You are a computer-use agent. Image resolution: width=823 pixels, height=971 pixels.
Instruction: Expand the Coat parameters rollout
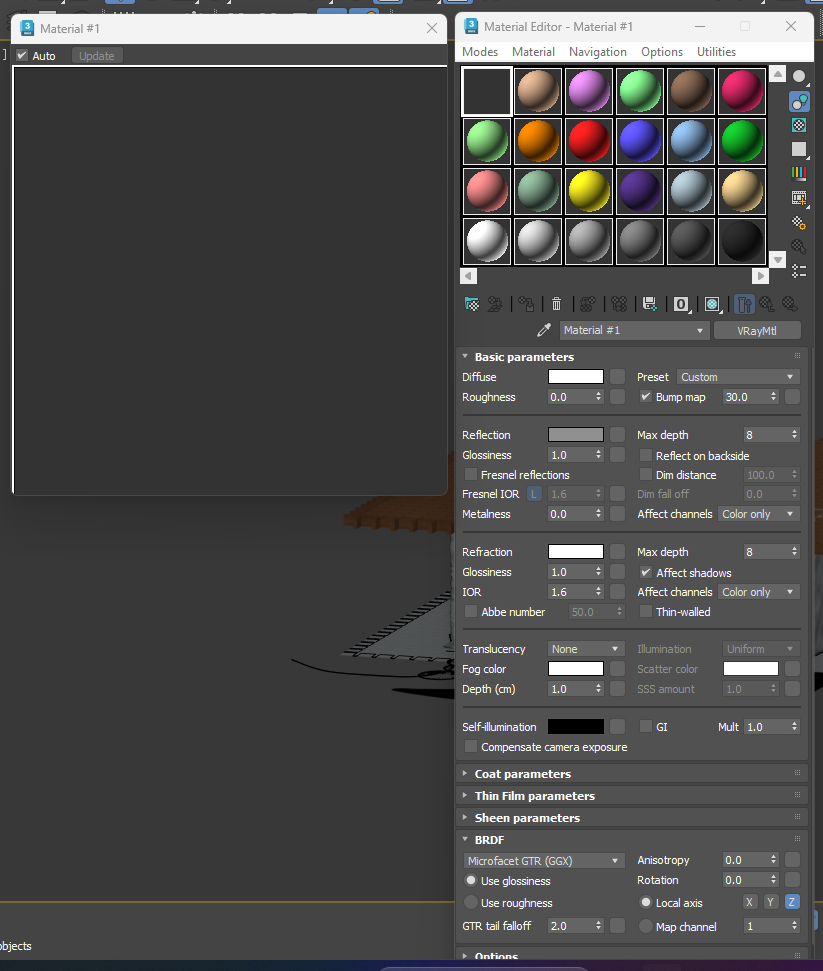point(522,774)
